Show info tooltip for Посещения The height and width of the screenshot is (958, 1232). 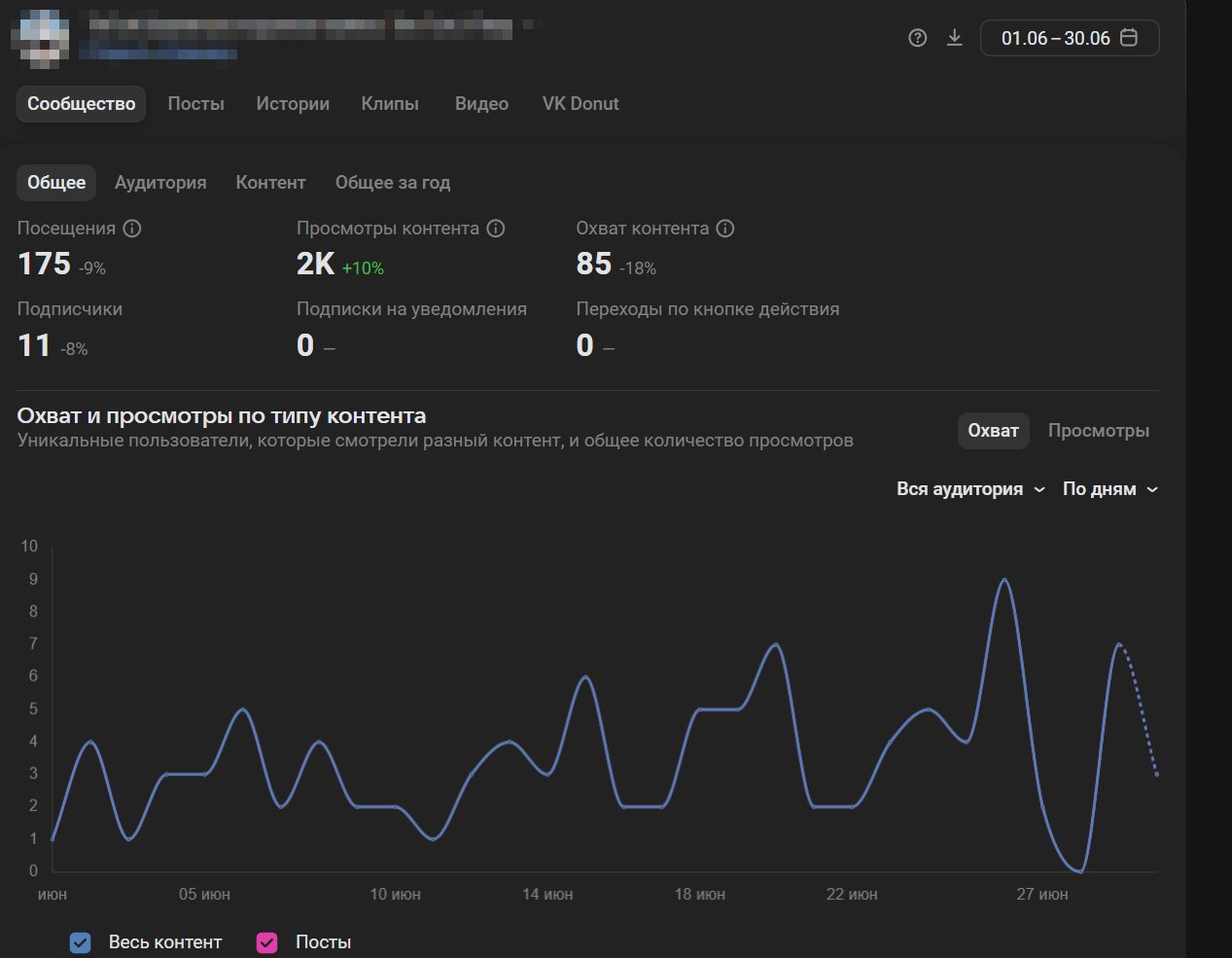pyautogui.click(x=132, y=229)
